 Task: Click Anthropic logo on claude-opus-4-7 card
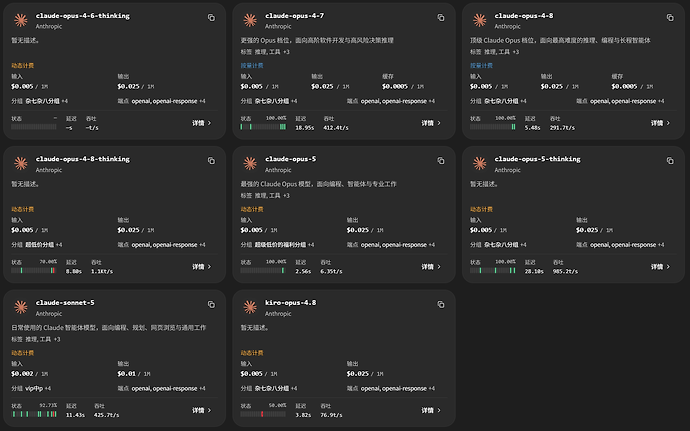pyautogui.click(x=250, y=20)
